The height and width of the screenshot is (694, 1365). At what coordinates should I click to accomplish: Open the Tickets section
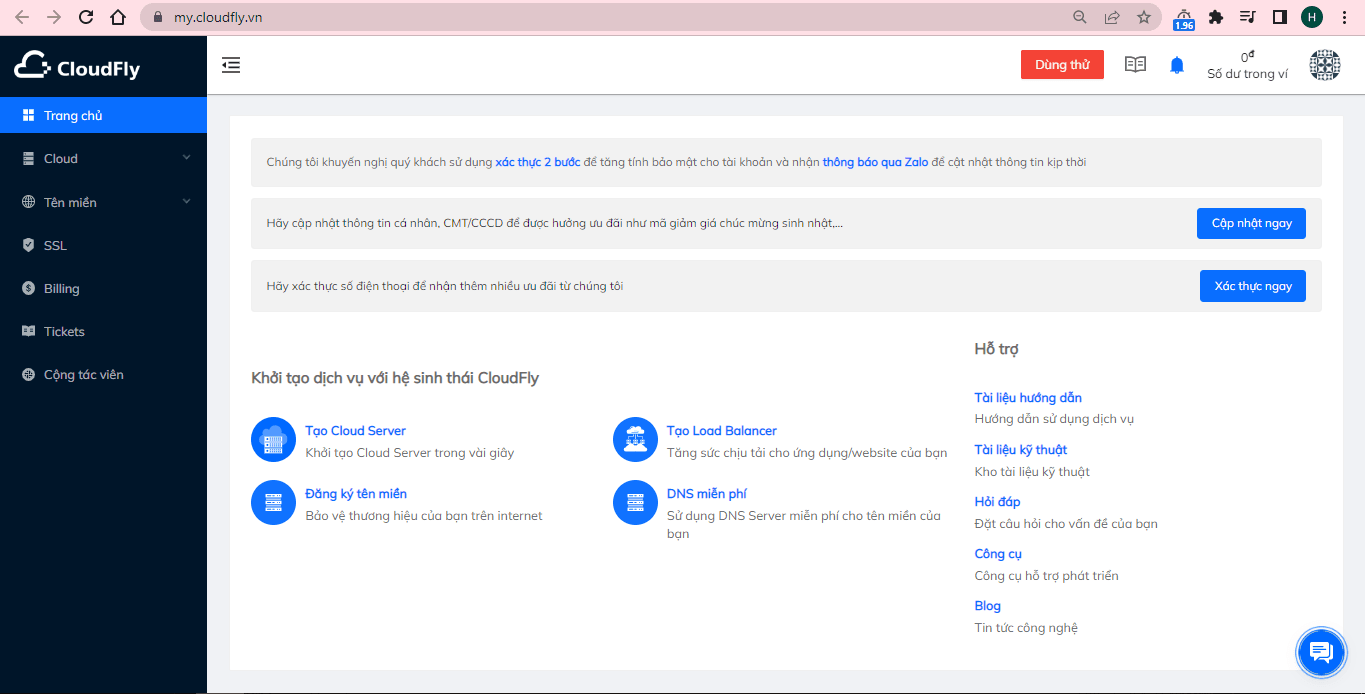tap(103, 331)
